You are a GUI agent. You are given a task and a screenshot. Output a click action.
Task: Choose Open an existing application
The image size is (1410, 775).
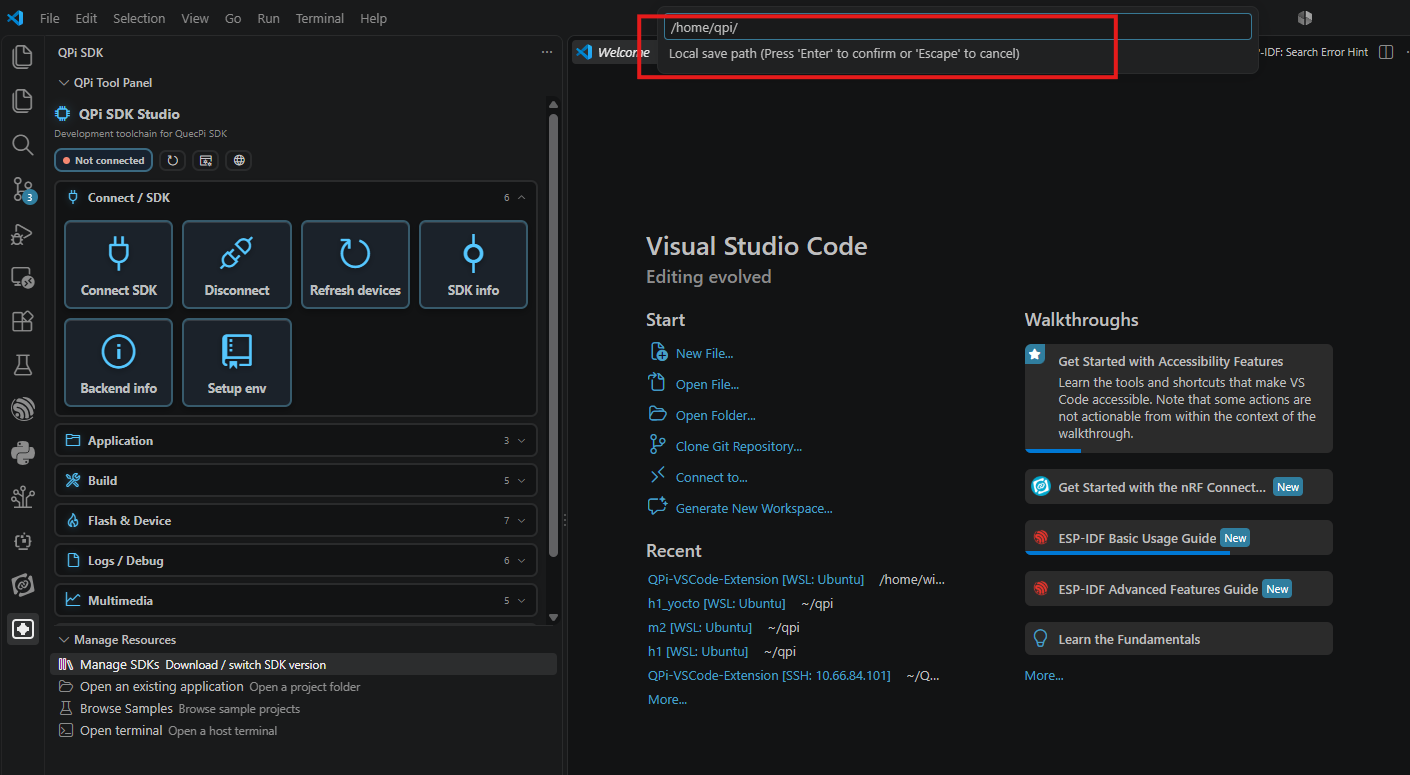(304, 686)
